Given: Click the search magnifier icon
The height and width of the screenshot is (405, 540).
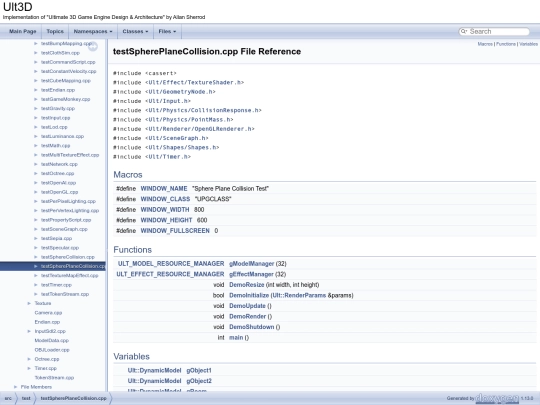Looking at the screenshot, I should (464, 31).
